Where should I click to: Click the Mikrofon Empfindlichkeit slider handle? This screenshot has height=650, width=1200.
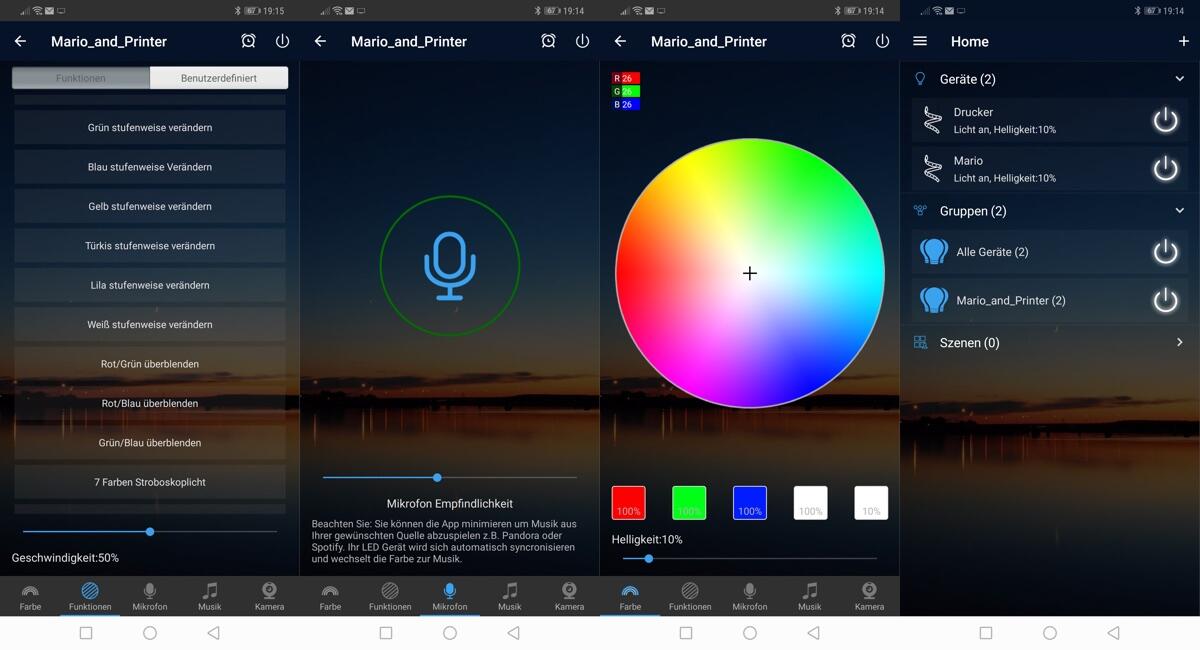pyautogui.click(x=437, y=478)
